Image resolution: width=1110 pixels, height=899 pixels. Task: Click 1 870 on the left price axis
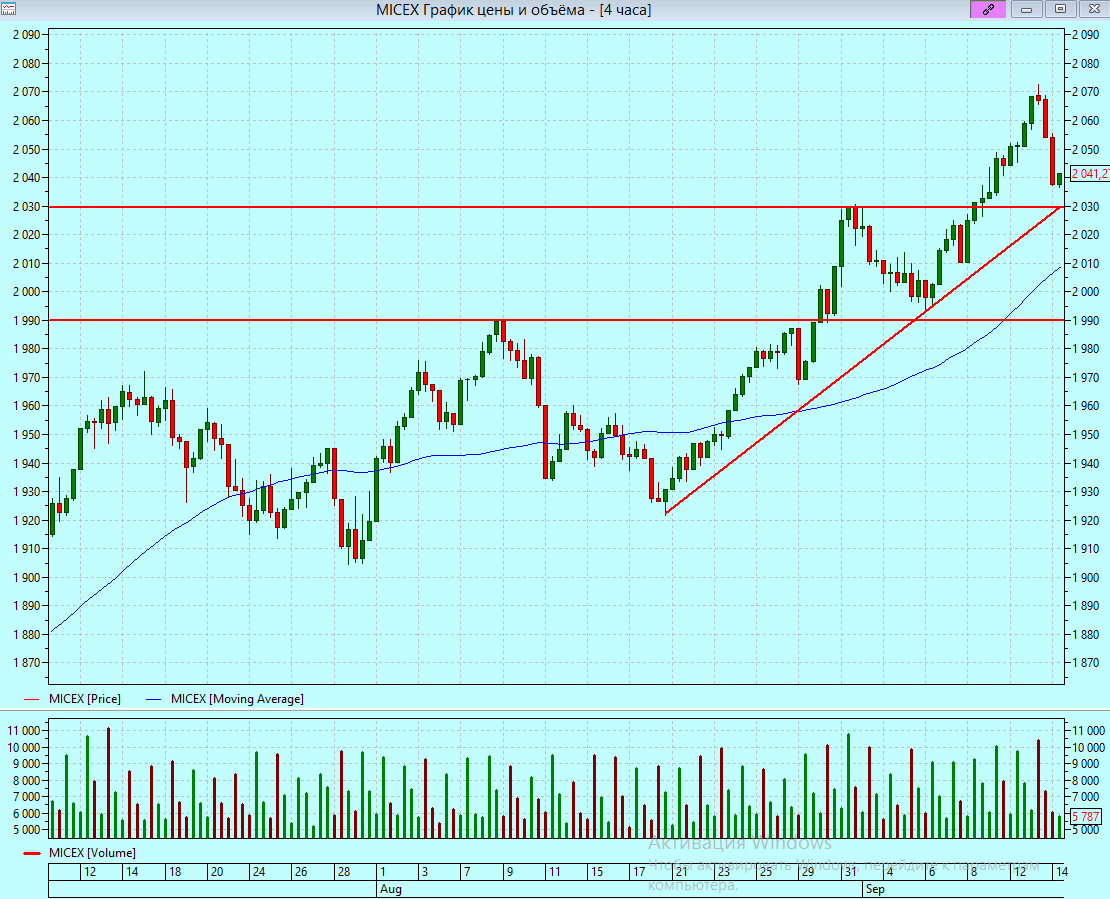27,663
